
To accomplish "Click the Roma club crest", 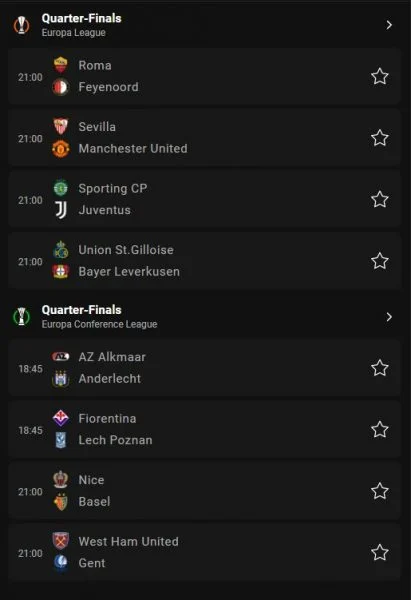I will tap(60, 65).
